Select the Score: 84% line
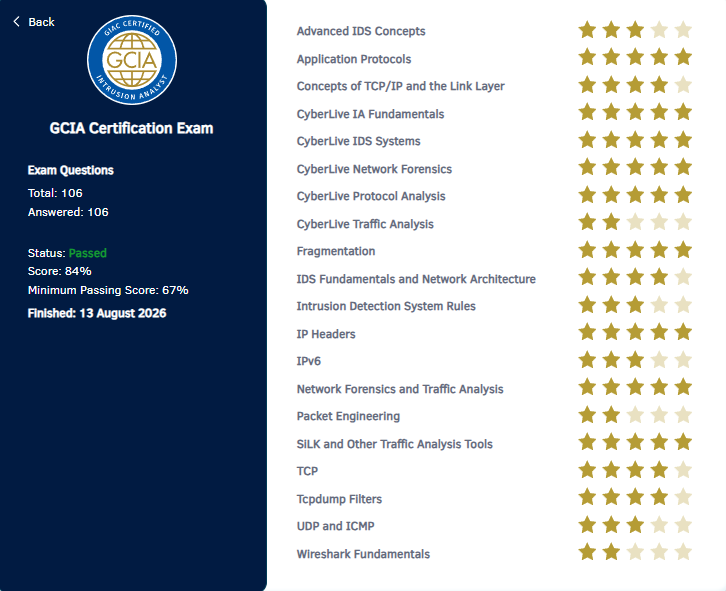This screenshot has height=591, width=726. (59, 271)
